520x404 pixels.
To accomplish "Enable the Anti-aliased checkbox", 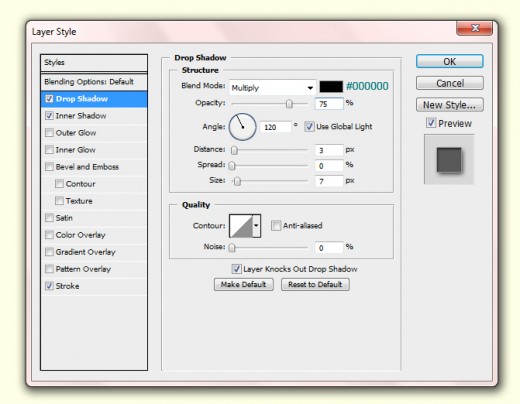I will [276, 226].
